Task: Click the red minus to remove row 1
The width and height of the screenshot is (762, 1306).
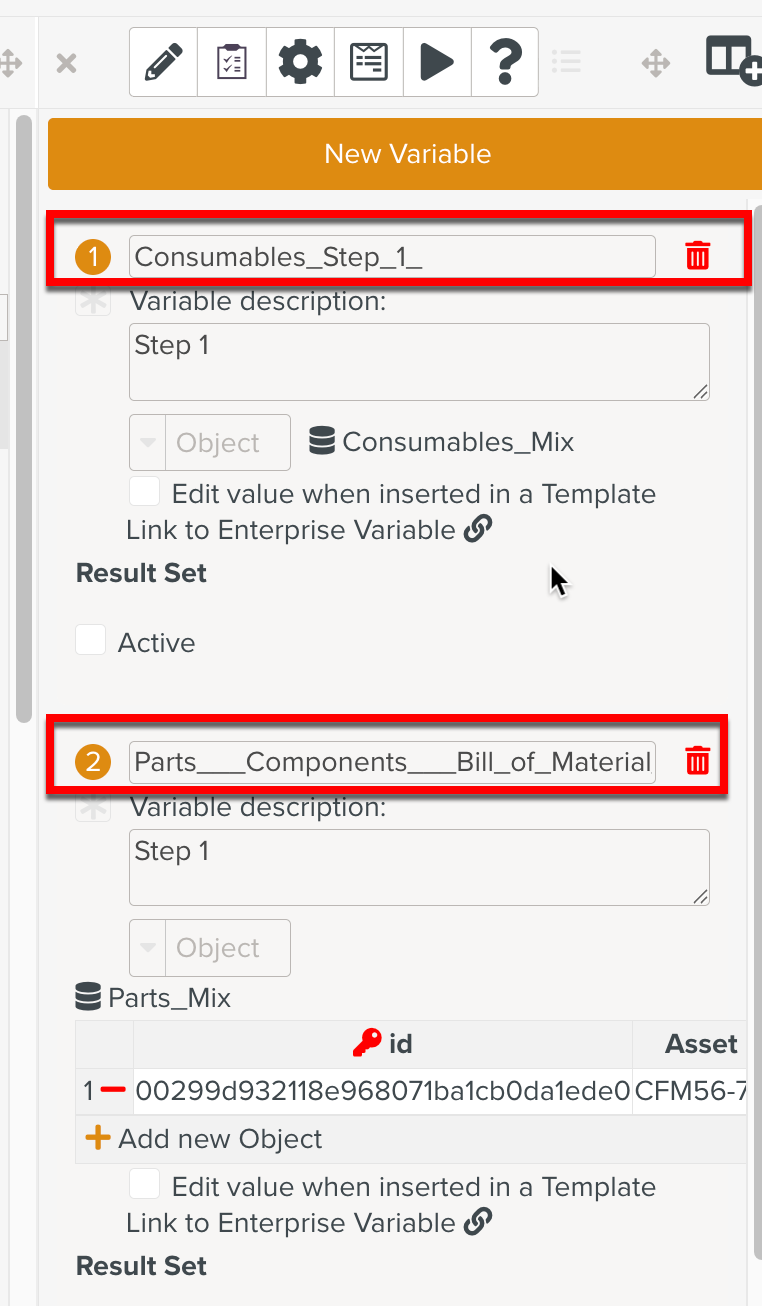Action: (113, 1090)
